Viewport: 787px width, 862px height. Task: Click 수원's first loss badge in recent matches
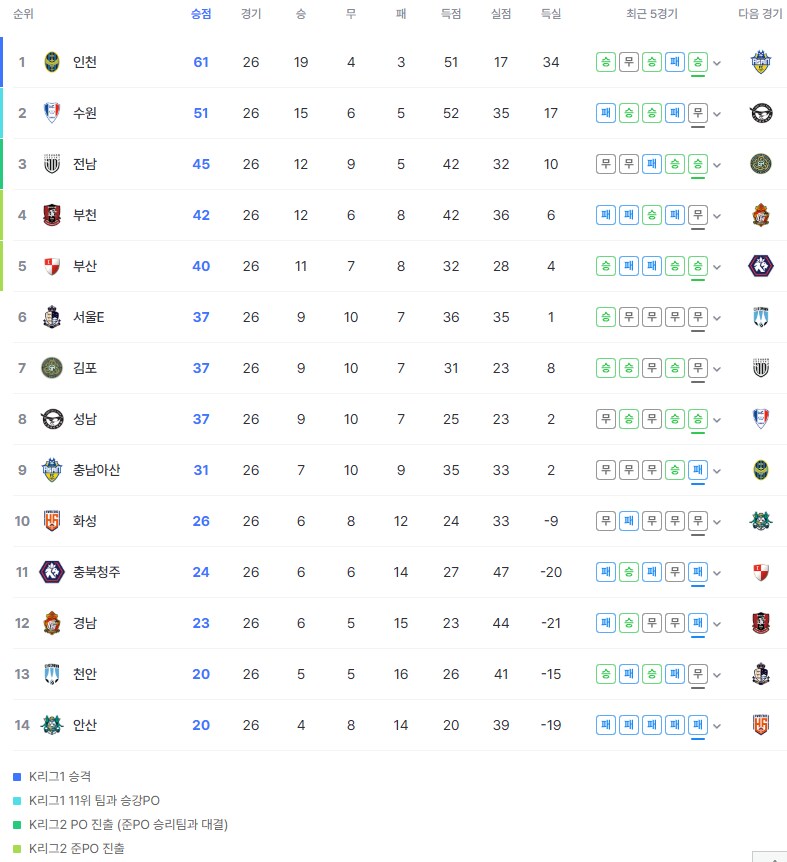[x=606, y=113]
